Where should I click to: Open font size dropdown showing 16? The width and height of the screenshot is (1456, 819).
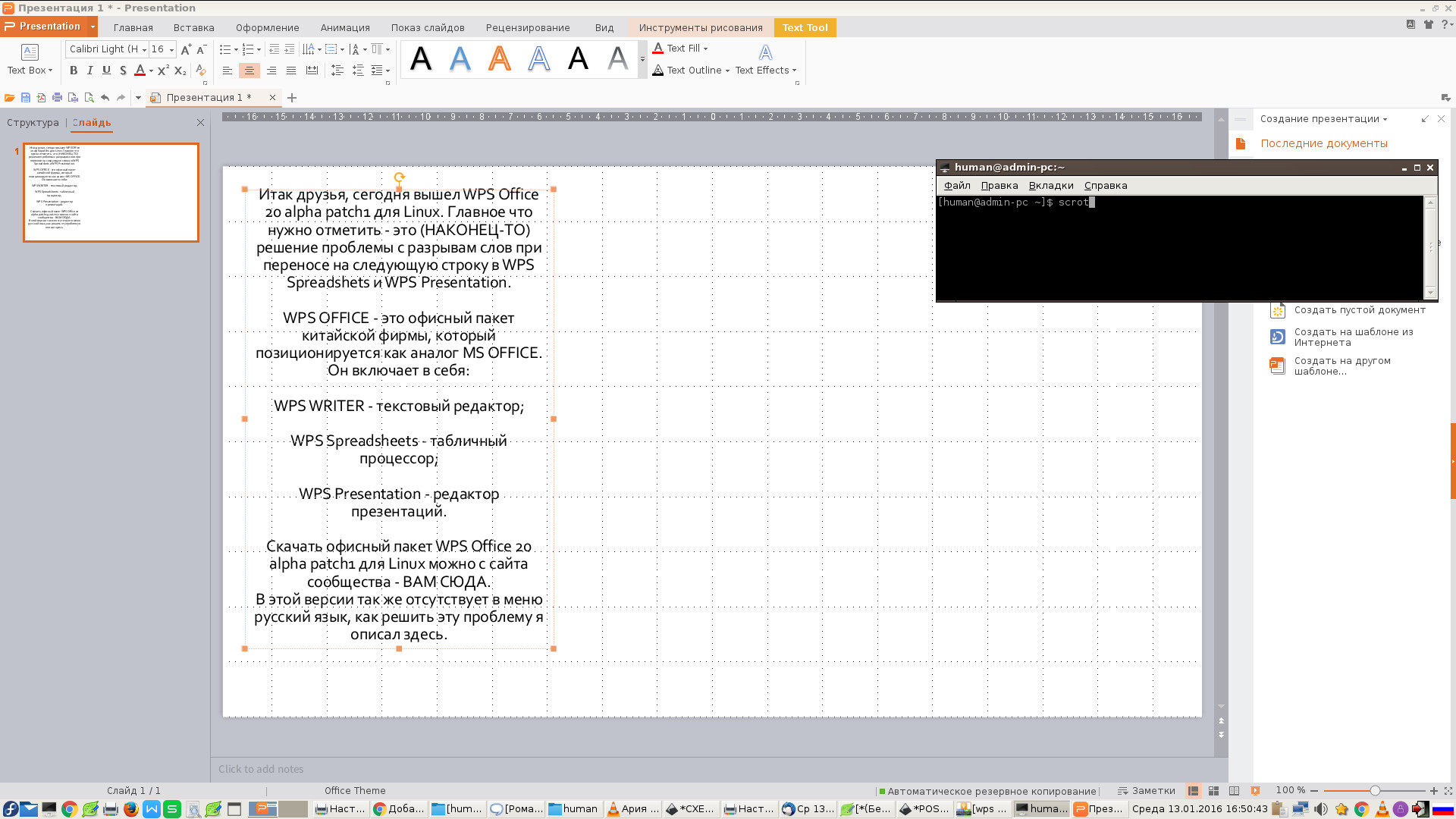click(171, 49)
